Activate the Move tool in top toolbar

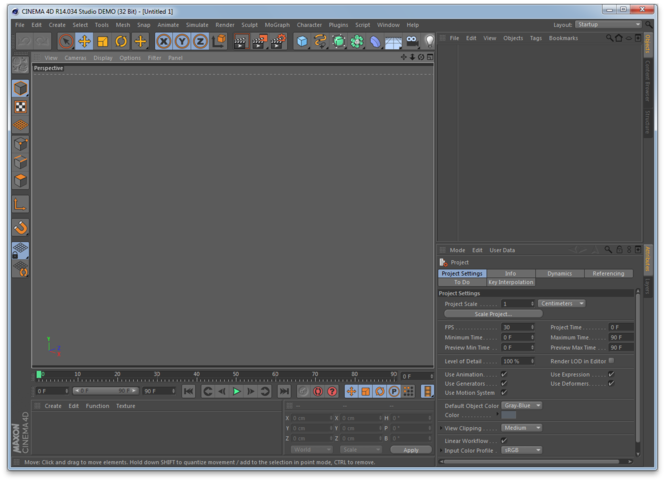84,41
